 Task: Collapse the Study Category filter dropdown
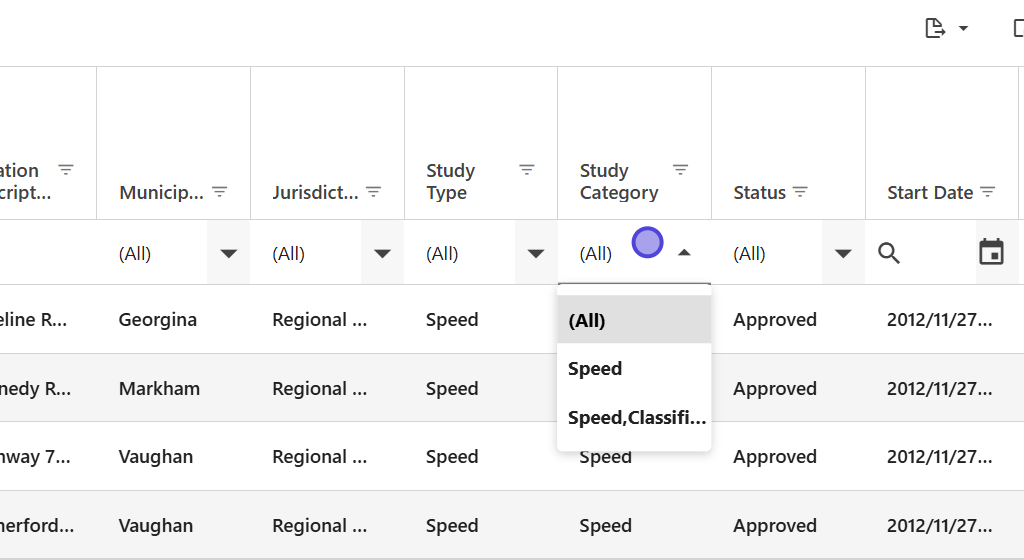(684, 253)
